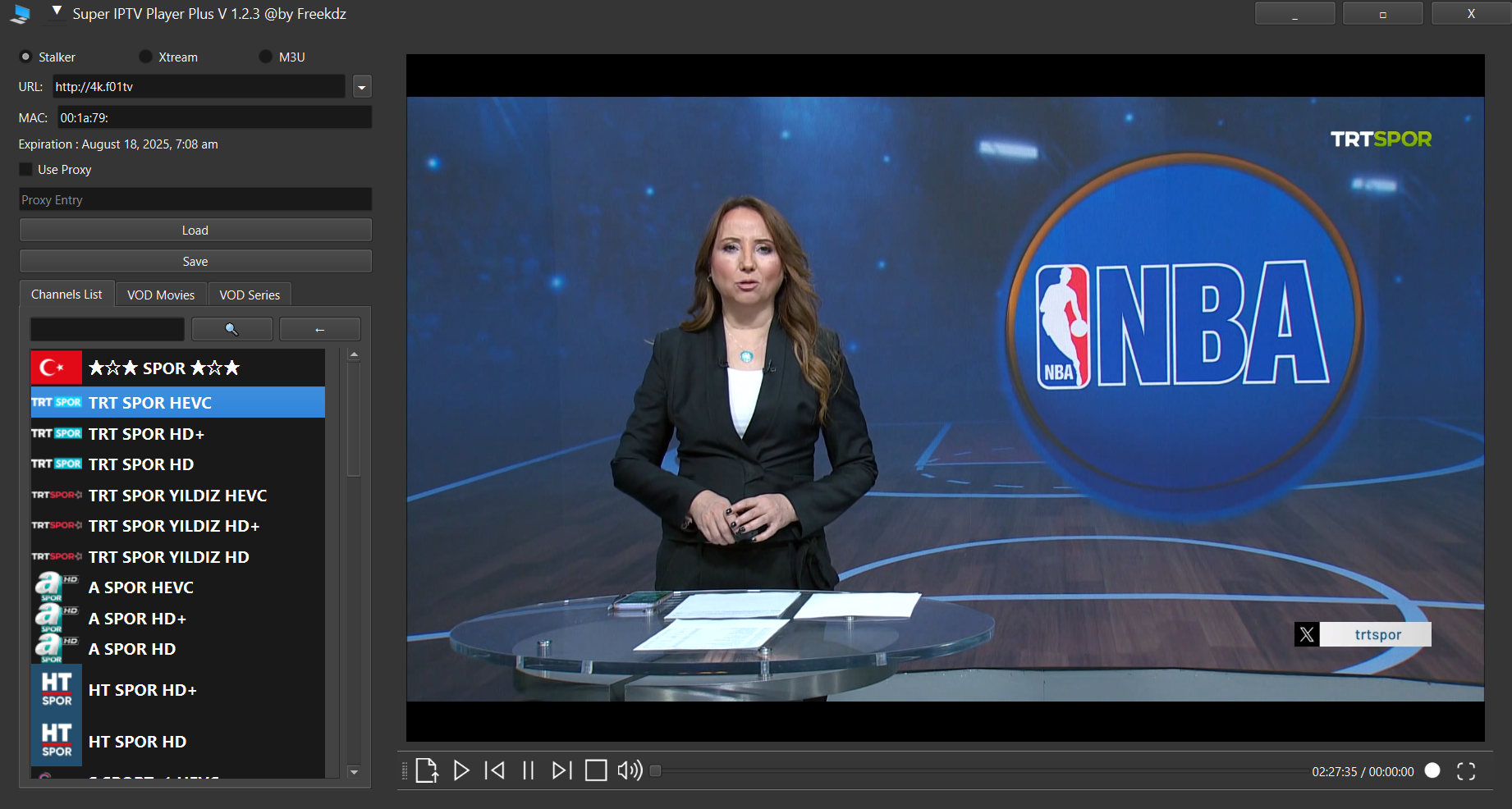Image resolution: width=1512 pixels, height=809 pixels.
Task: Click the A SPOR HEVC channel logo
Action: (57, 587)
